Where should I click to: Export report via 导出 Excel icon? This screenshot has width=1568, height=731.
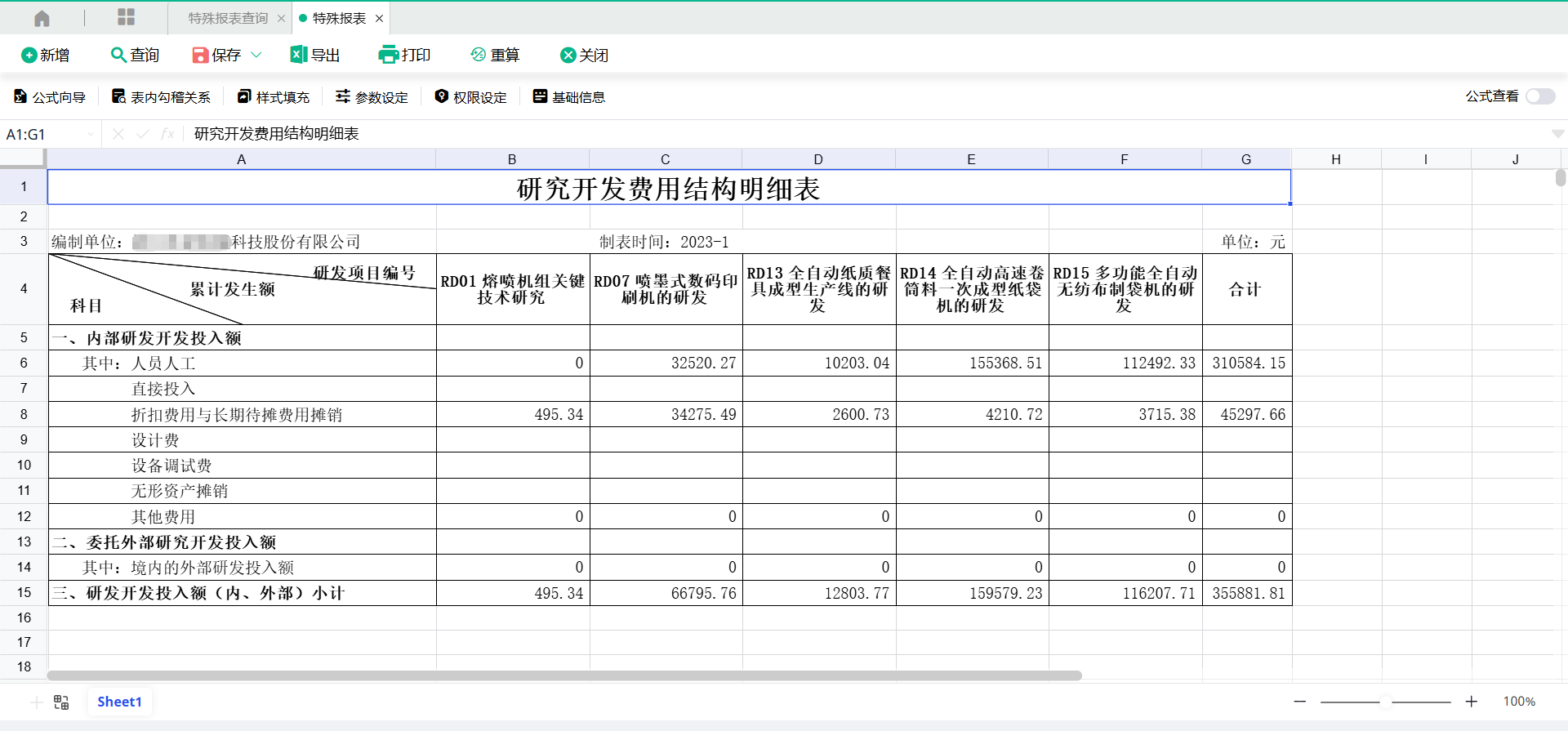click(x=299, y=55)
